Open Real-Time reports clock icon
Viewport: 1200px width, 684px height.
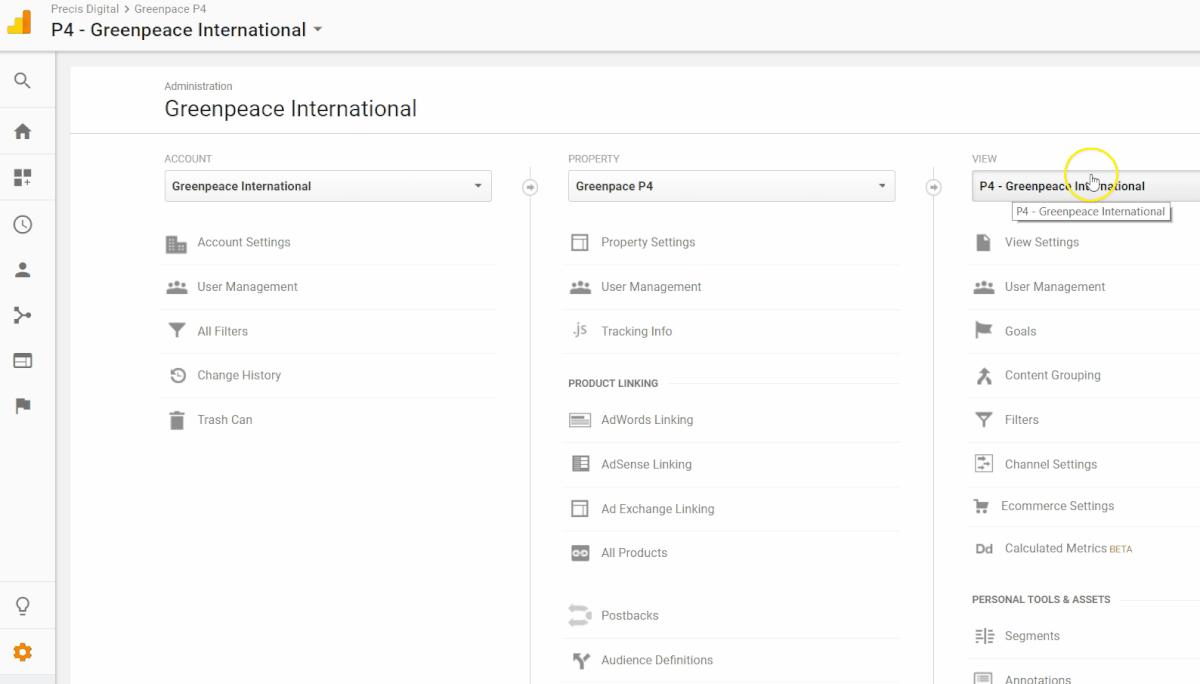click(22, 224)
